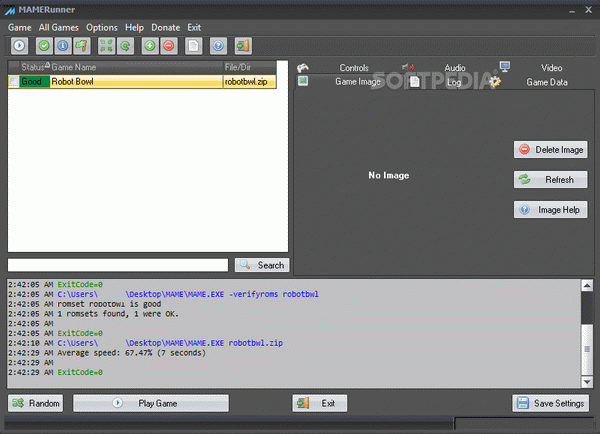Open the All Games menu
The width and height of the screenshot is (600, 434).
pos(59,28)
